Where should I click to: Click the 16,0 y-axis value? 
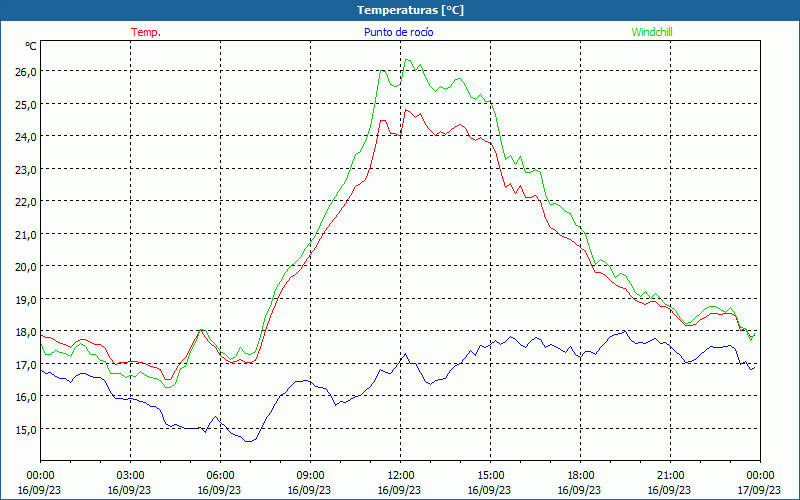[x=26, y=397]
